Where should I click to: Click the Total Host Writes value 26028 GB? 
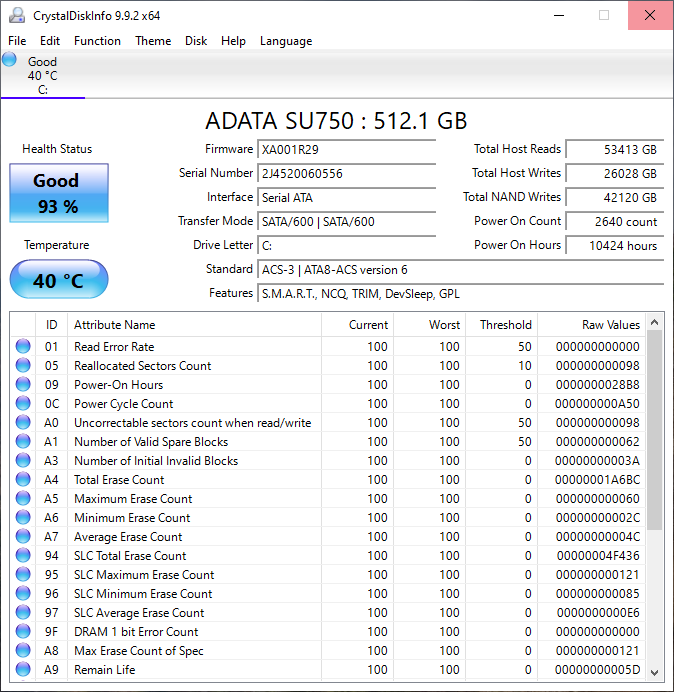click(x=615, y=173)
